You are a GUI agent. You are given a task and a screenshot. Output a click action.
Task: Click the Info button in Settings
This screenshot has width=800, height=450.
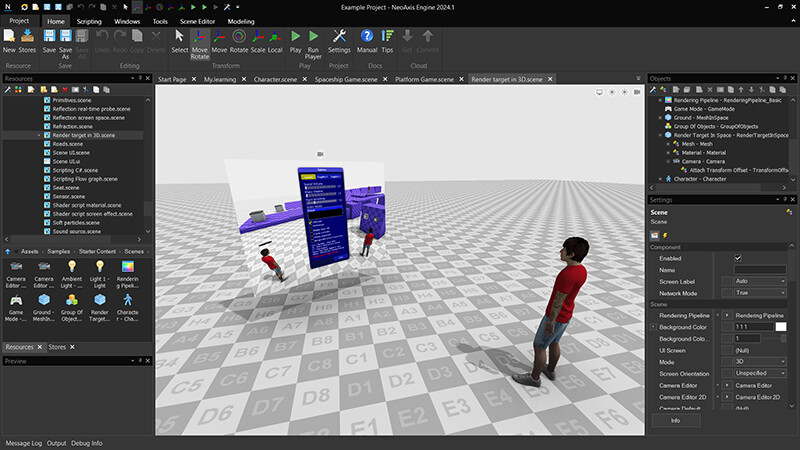tap(676, 421)
